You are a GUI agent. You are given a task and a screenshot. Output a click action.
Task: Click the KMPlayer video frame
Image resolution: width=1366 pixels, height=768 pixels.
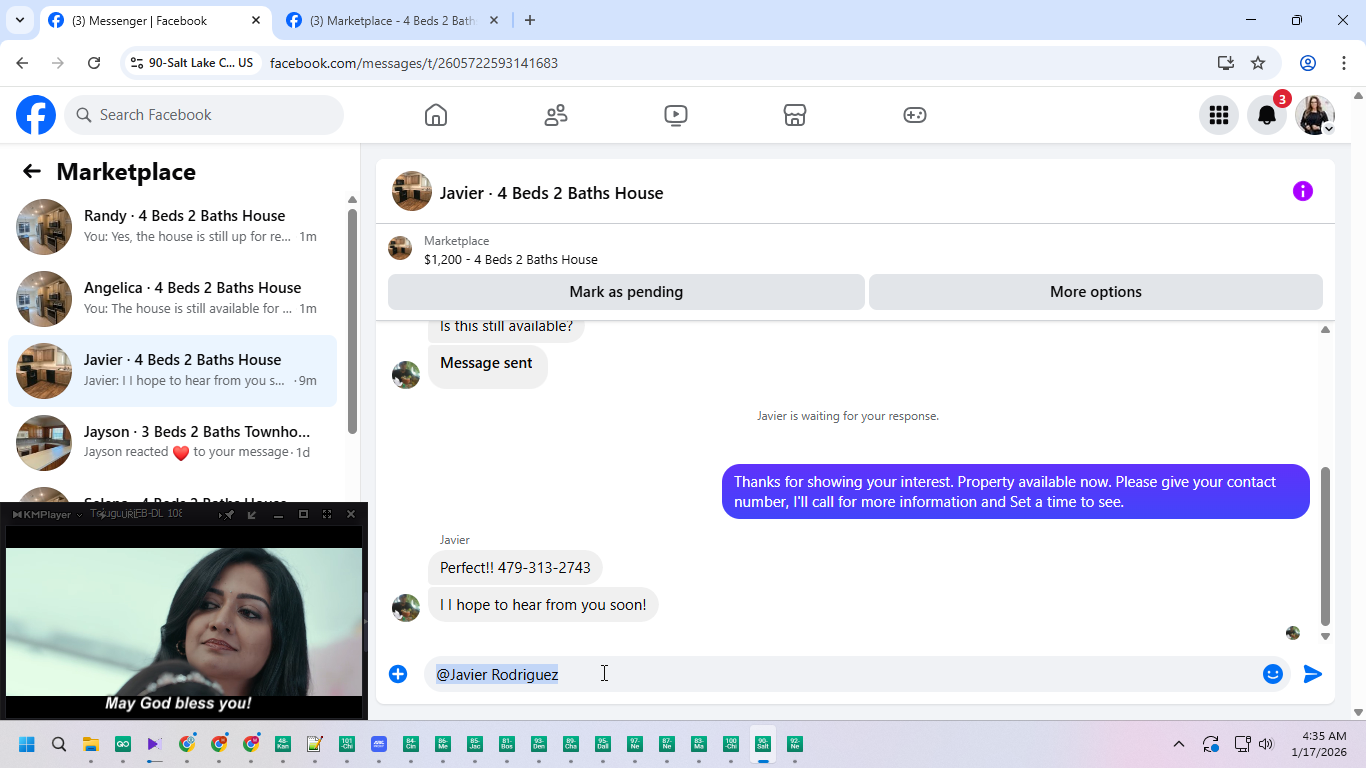pyautogui.click(x=184, y=621)
